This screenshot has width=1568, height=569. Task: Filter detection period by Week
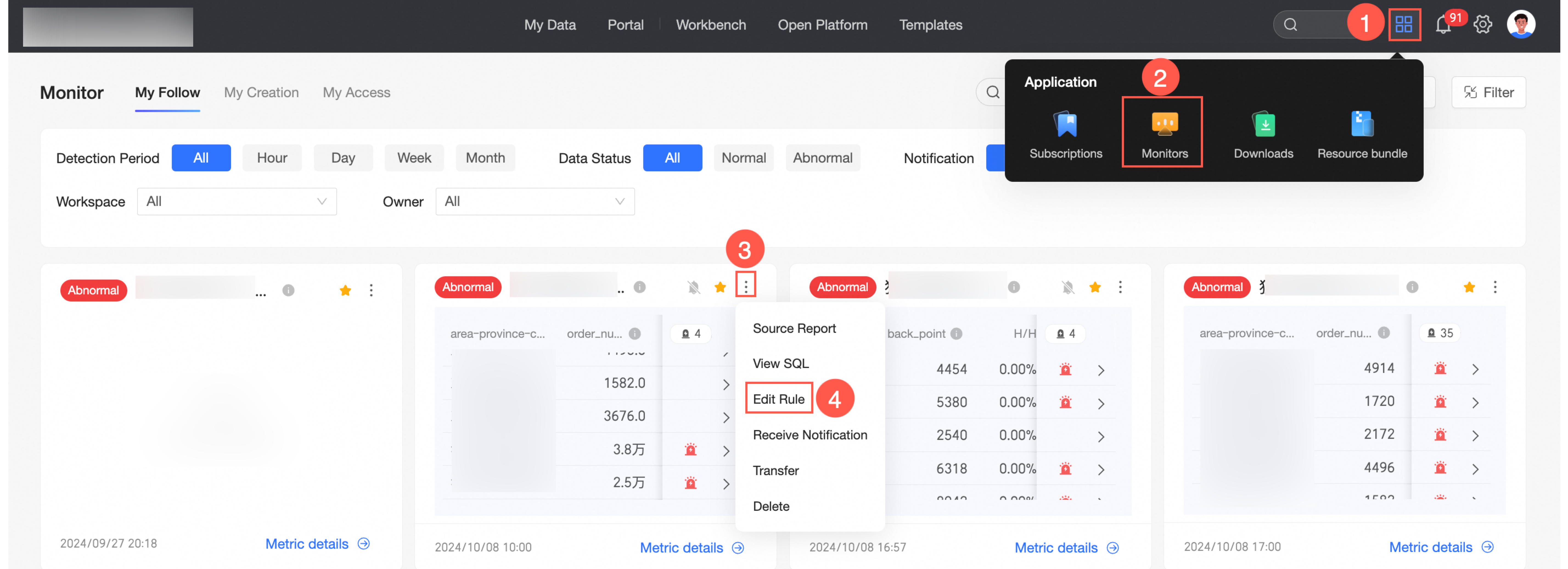pos(414,158)
